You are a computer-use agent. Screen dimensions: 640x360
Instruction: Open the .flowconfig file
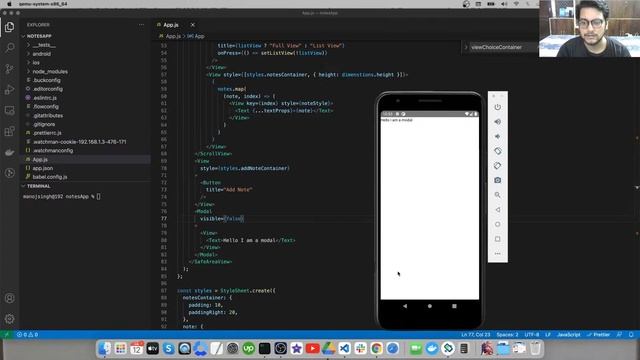click(46, 107)
